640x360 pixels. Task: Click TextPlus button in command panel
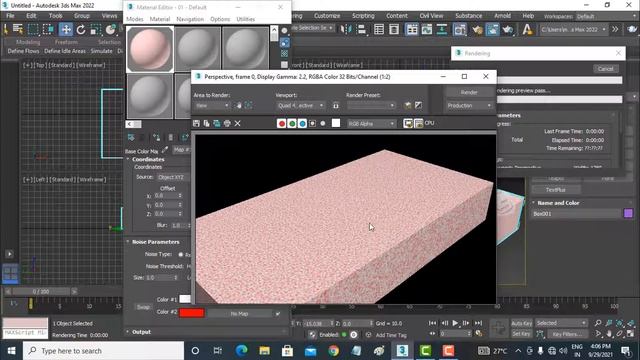[x=555, y=190]
